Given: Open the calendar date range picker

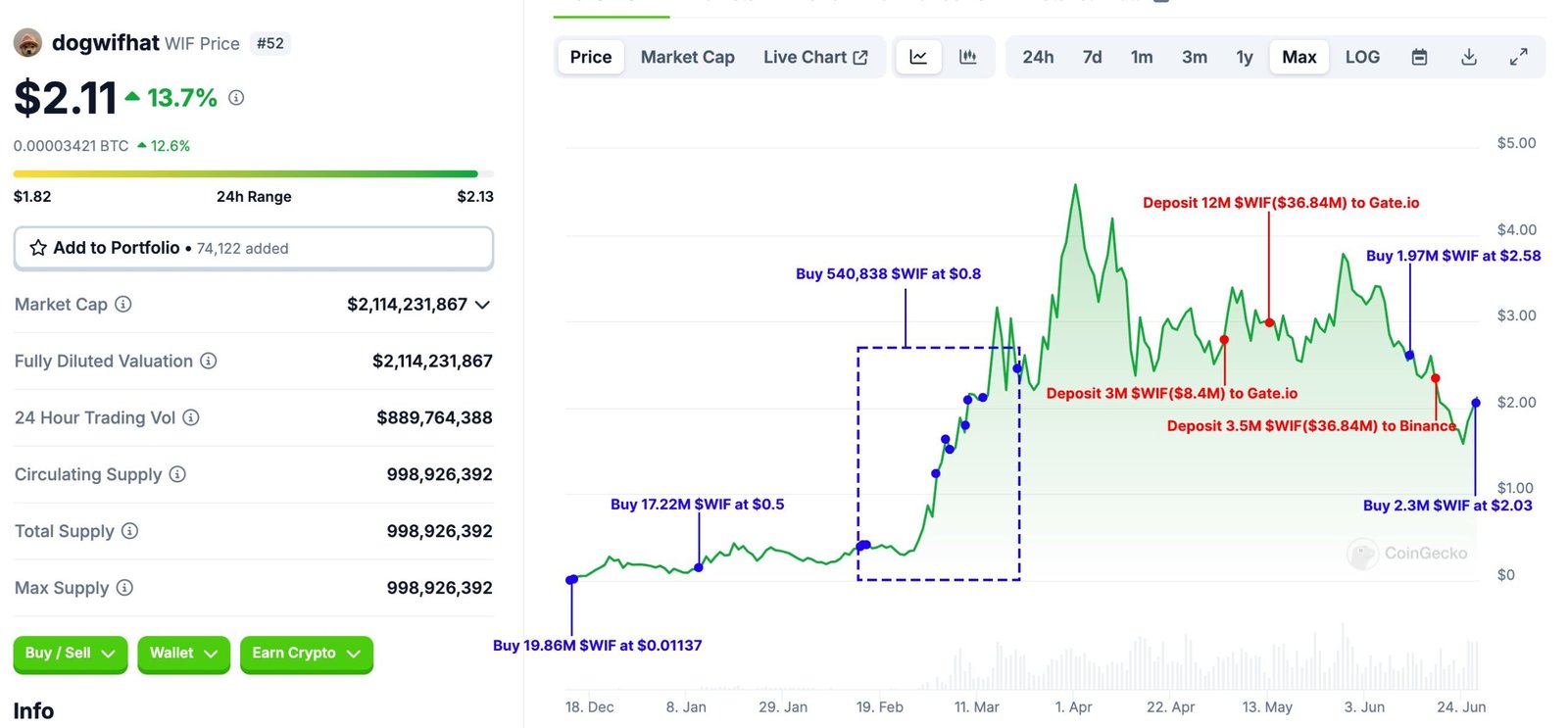Looking at the screenshot, I should pos(1419,57).
